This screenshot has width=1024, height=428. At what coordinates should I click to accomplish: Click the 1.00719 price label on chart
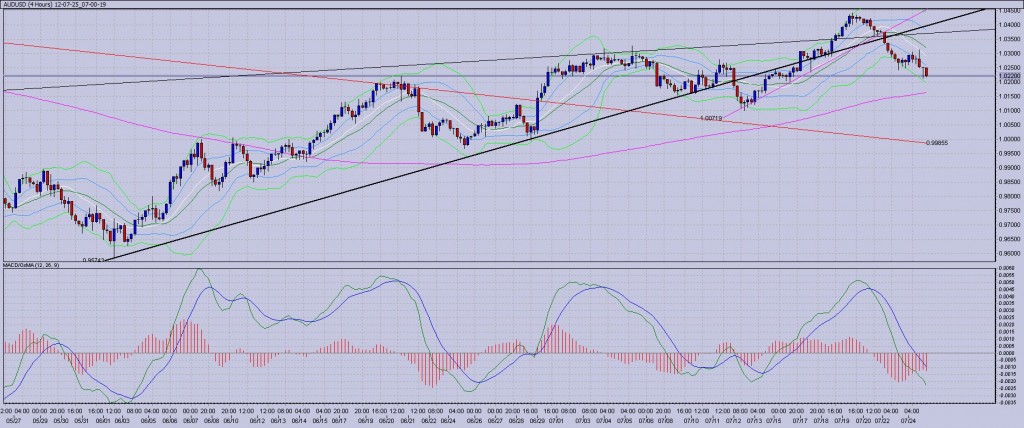coord(710,119)
